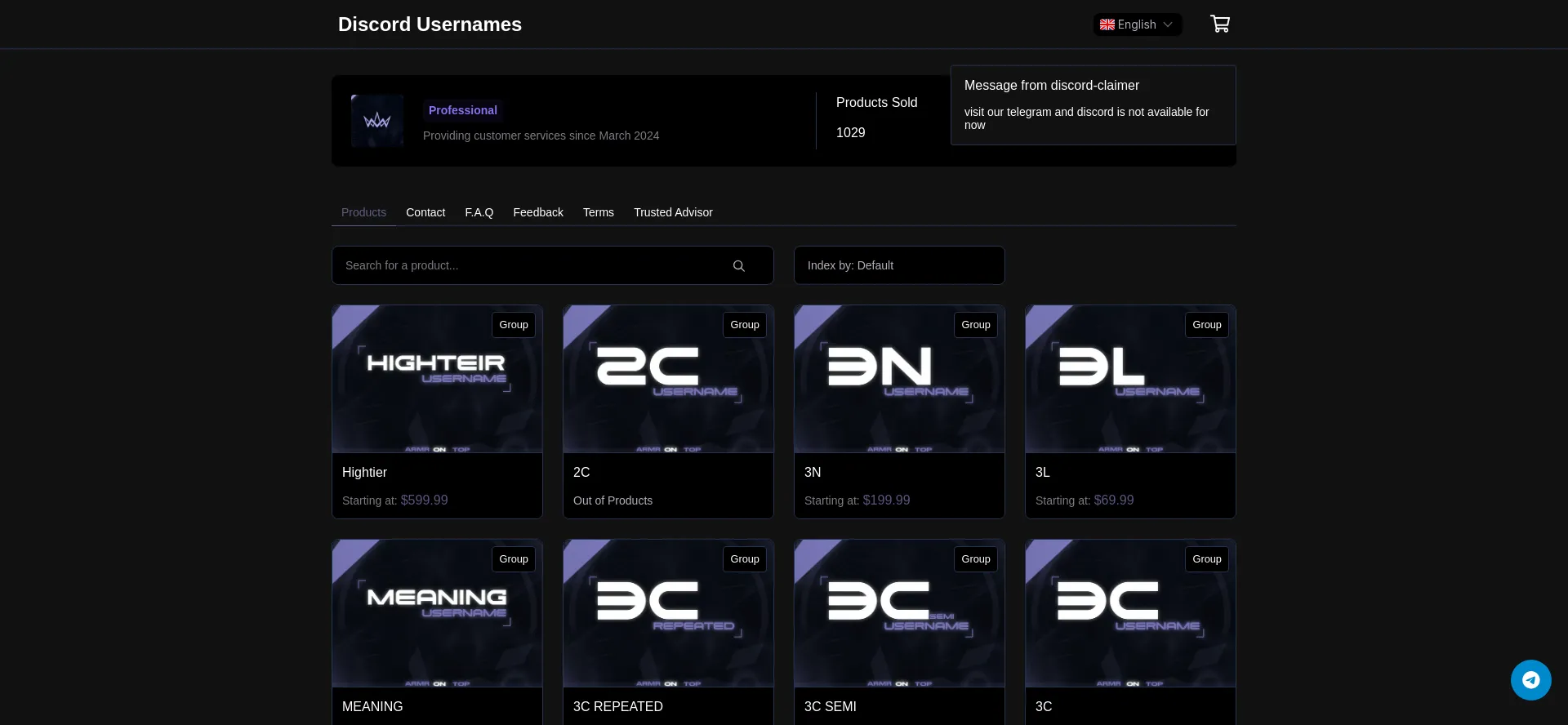Click the telegram and discord notice text

pos(1086,118)
